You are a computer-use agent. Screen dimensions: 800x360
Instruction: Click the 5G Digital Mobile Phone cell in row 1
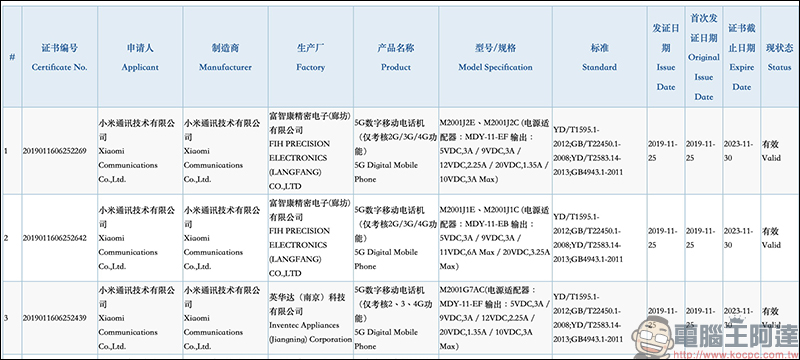pos(395,151)
